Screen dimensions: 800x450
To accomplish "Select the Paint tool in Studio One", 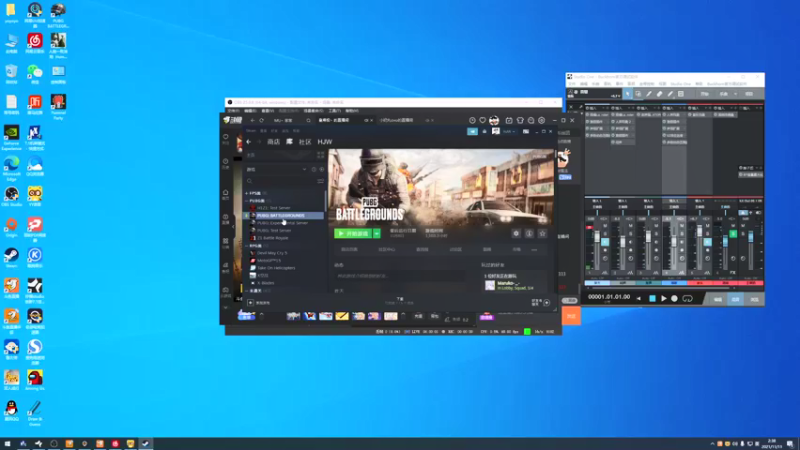I will click(670, 94).
